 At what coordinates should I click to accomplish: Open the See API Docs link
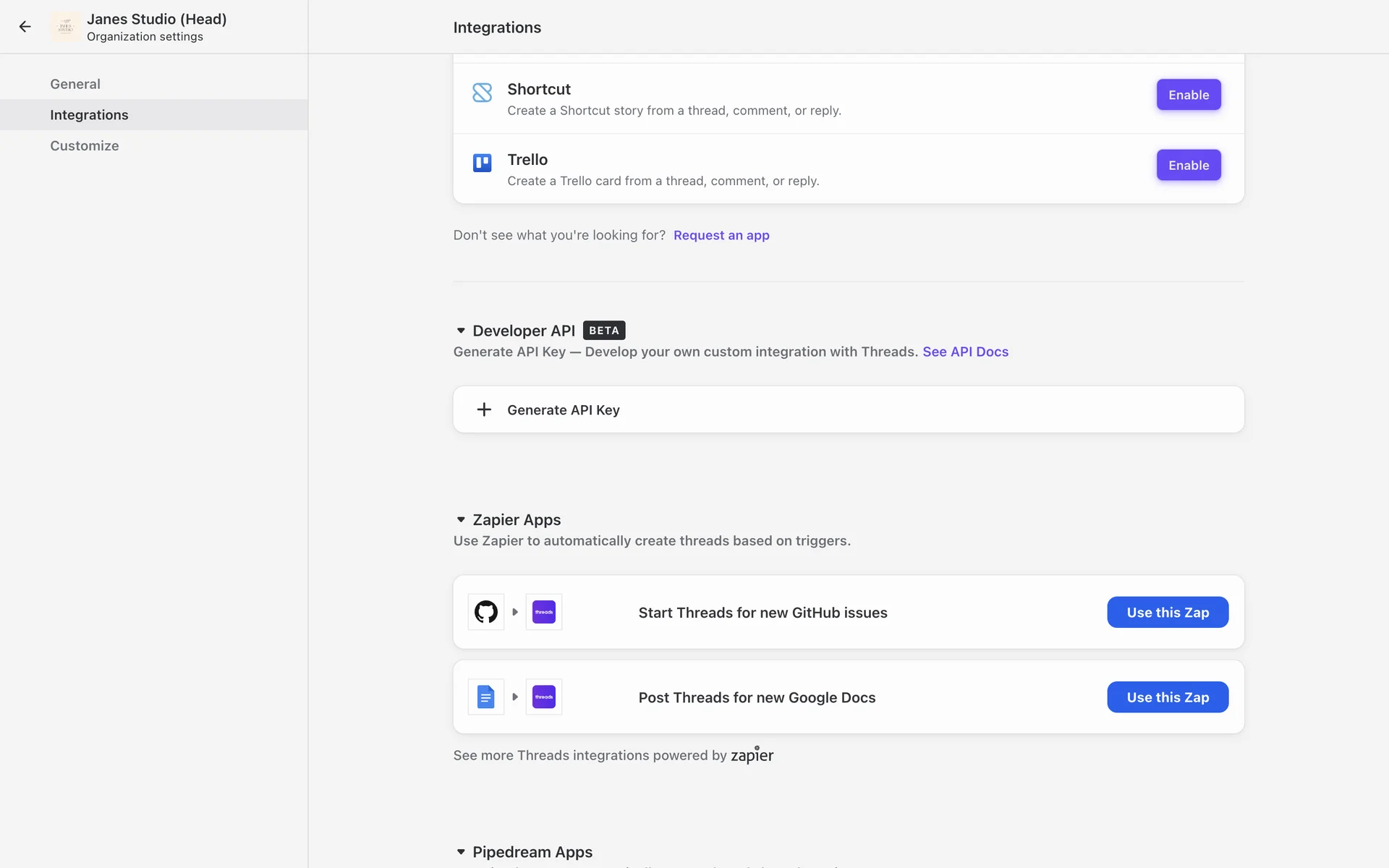pos(965,352)
